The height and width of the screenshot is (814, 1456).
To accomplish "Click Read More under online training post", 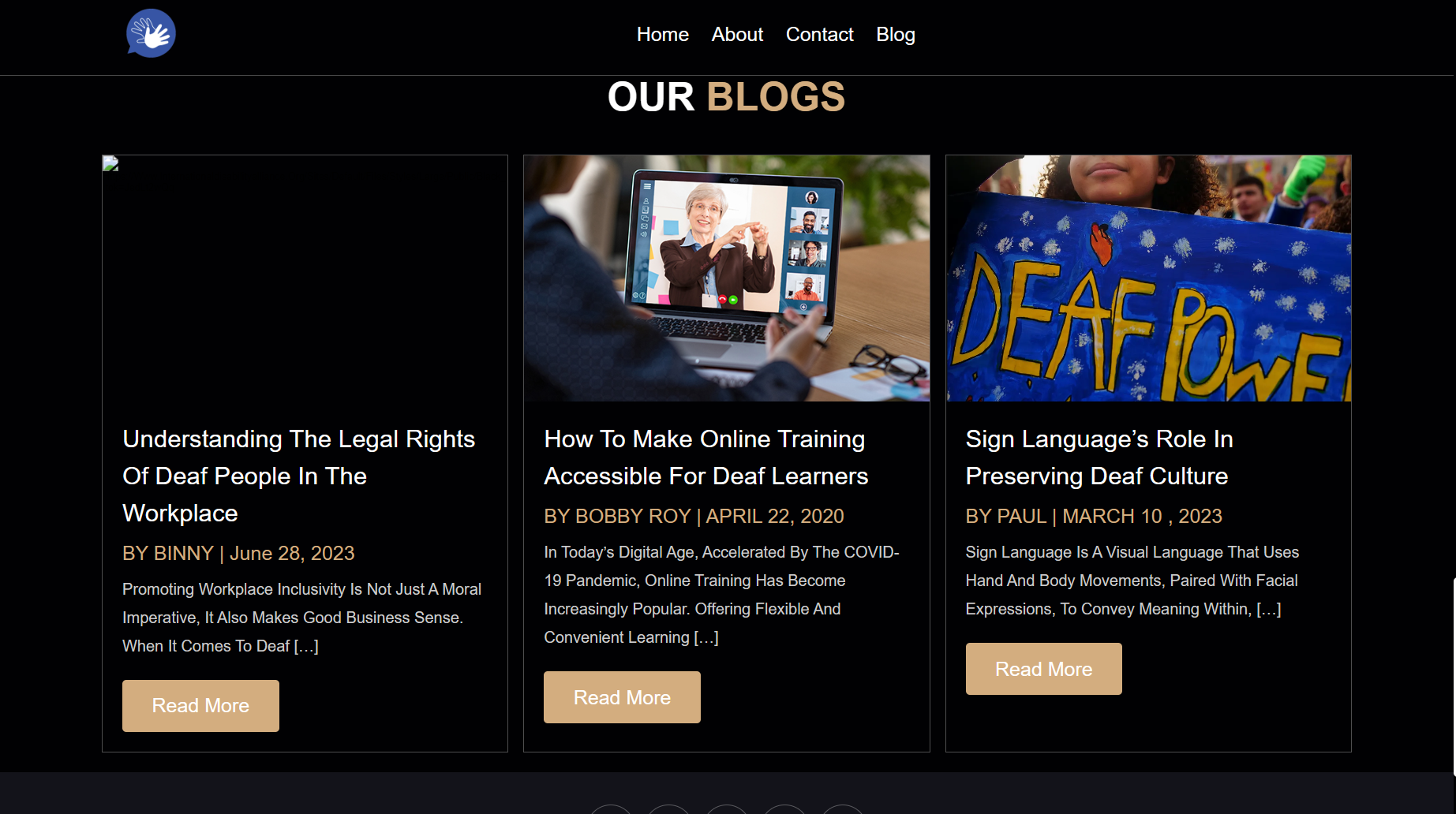I will pos(622,697).
